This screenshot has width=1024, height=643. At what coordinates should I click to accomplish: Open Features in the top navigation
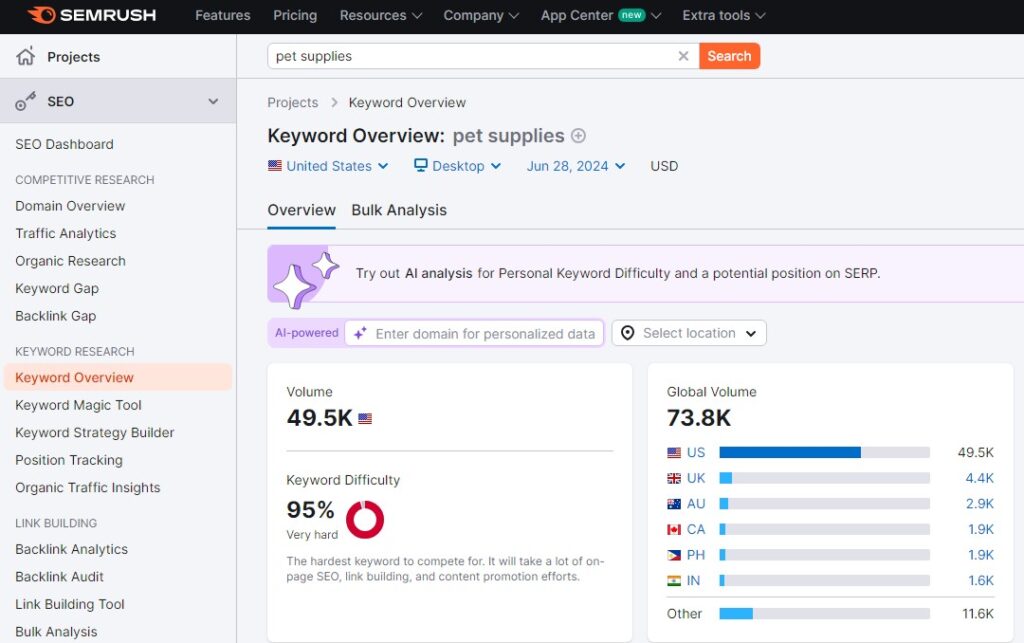coord(223,15)
